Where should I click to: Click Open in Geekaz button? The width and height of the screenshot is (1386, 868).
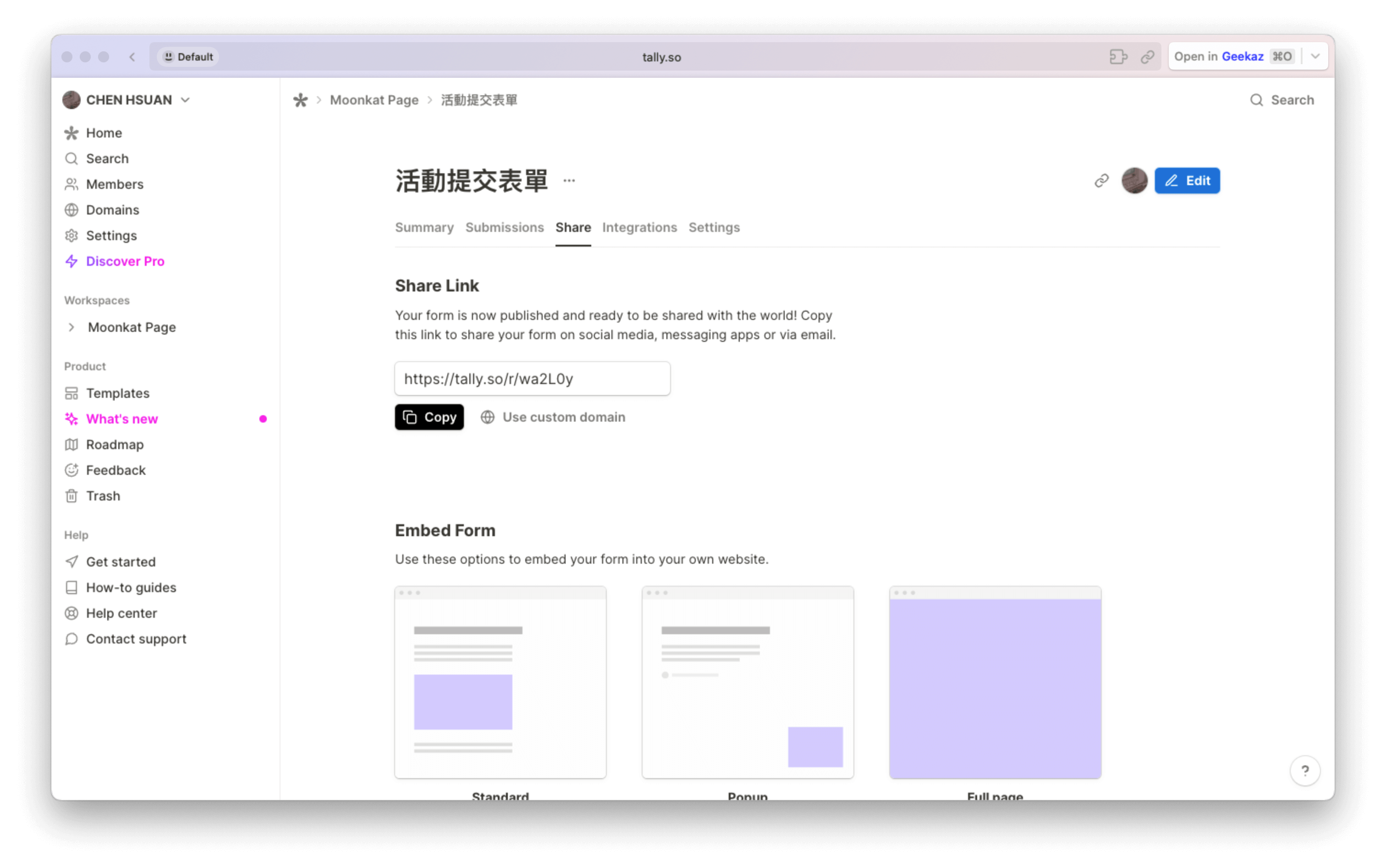[1234, 56]
